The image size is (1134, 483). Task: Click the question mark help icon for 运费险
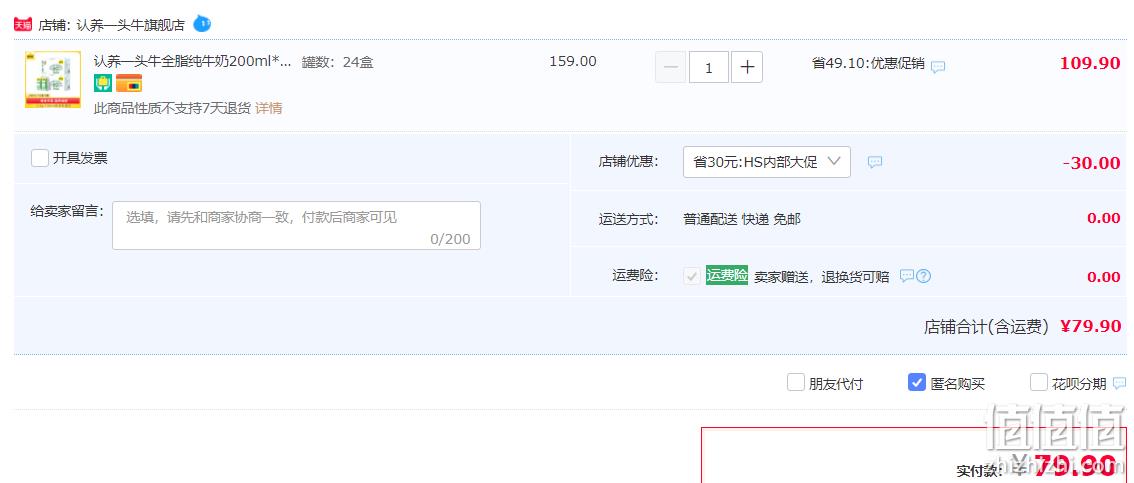coord(924,275)
